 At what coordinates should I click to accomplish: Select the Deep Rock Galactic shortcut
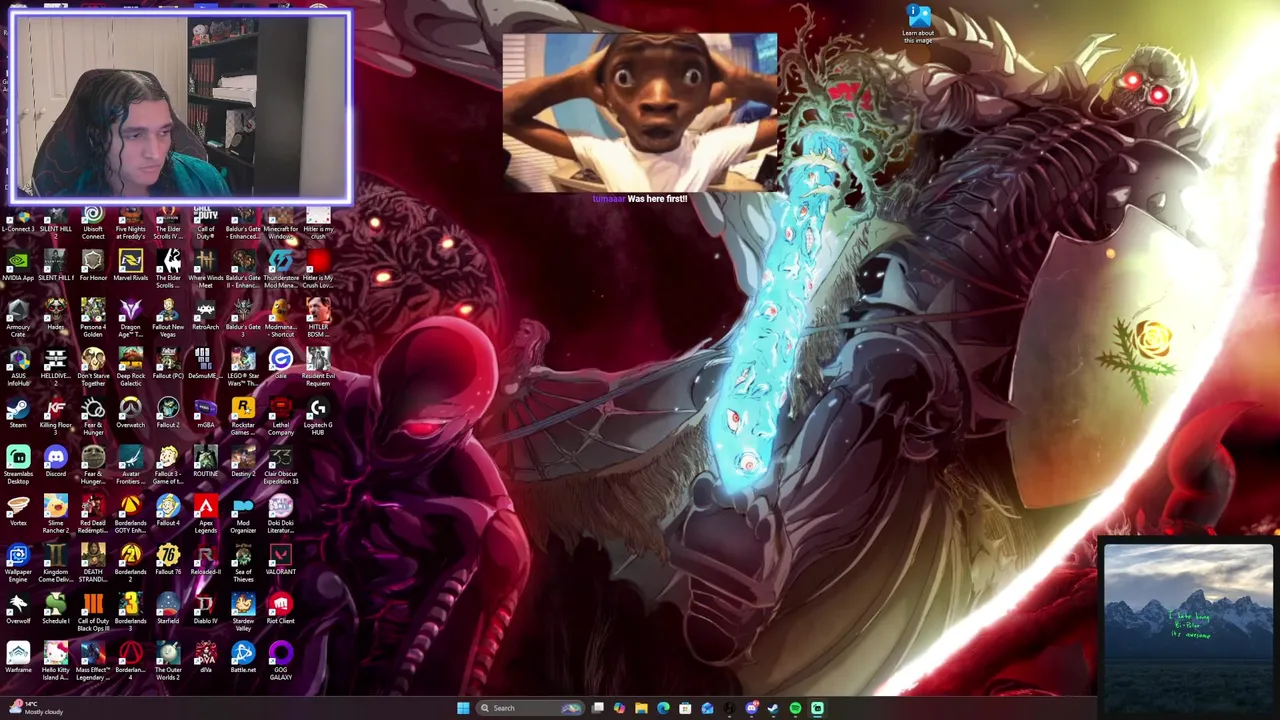[x=130, y=369]
